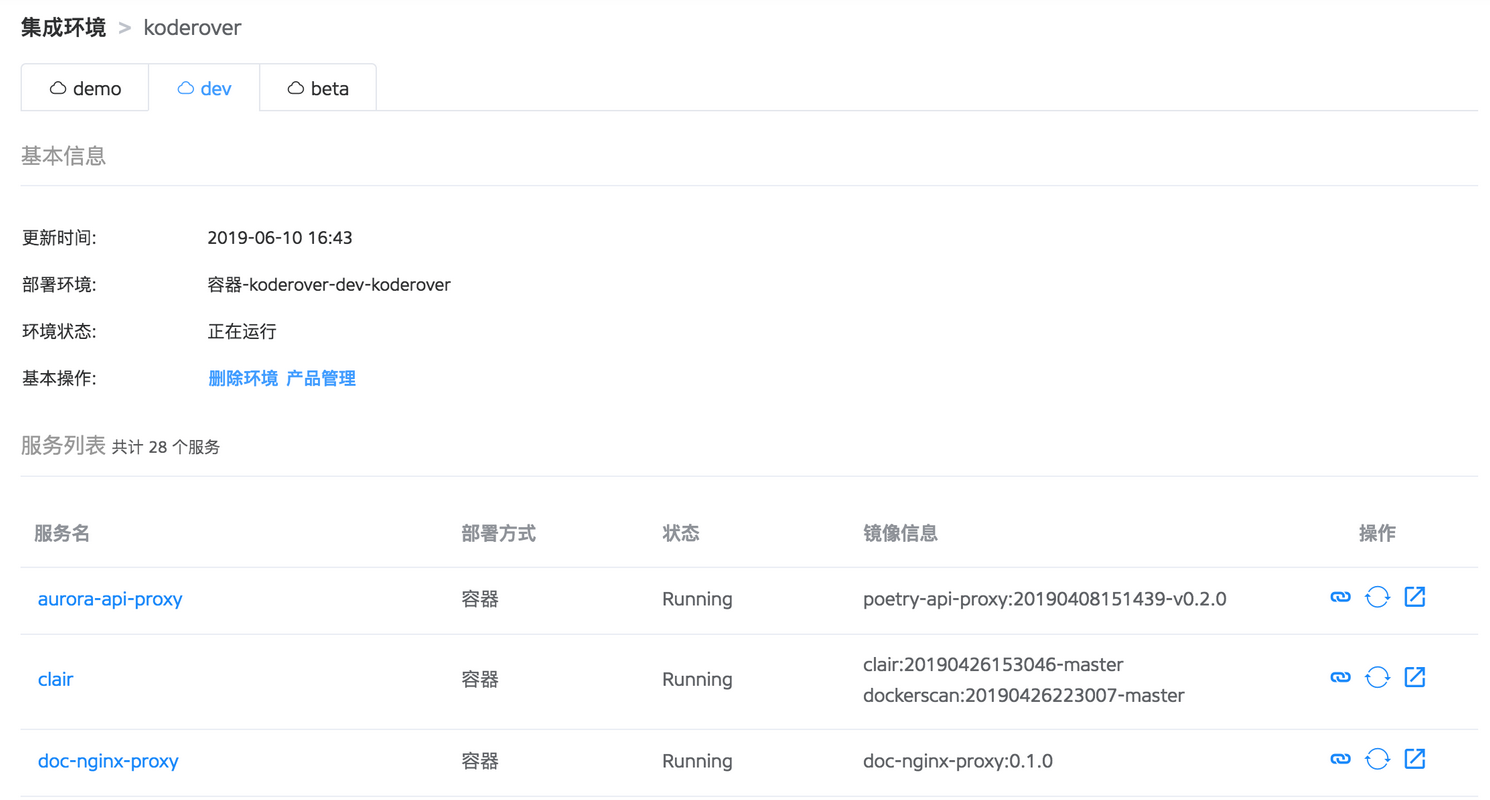This screenshot has height=800, width=1490.
Task: Click image poetry-api-proxy:20190408151439-v0.2.0
Action: click(x=1045, y=600)
